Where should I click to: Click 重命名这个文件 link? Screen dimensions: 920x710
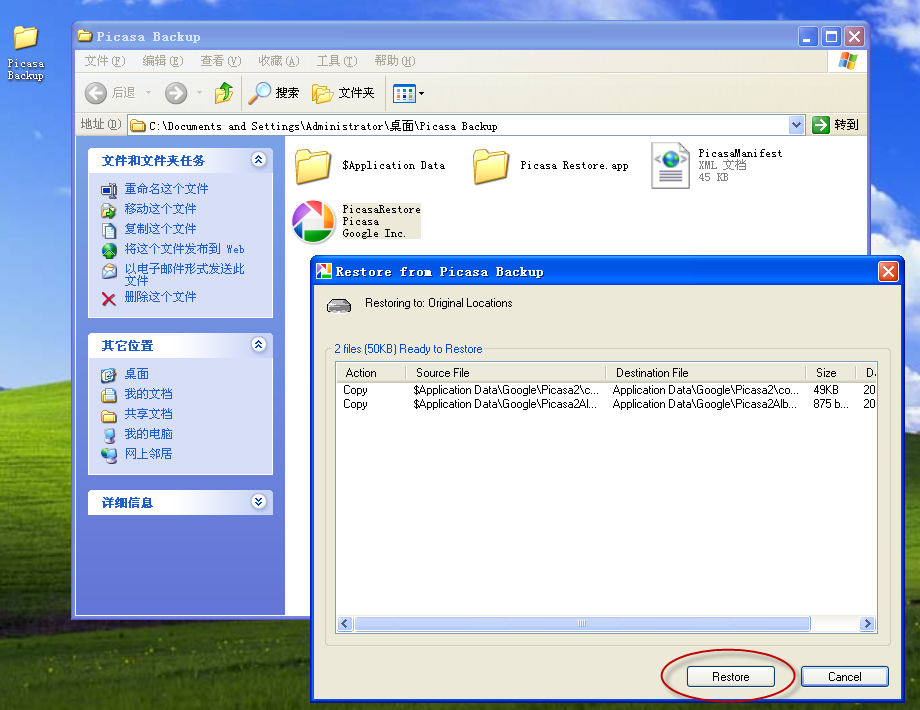166,189
